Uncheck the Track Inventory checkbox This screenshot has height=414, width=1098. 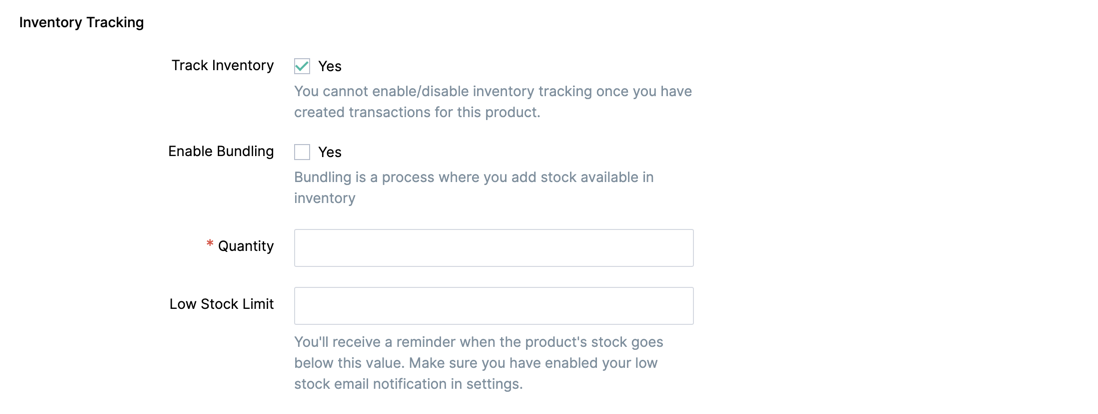pyautogui.click(x=302, y=66)
